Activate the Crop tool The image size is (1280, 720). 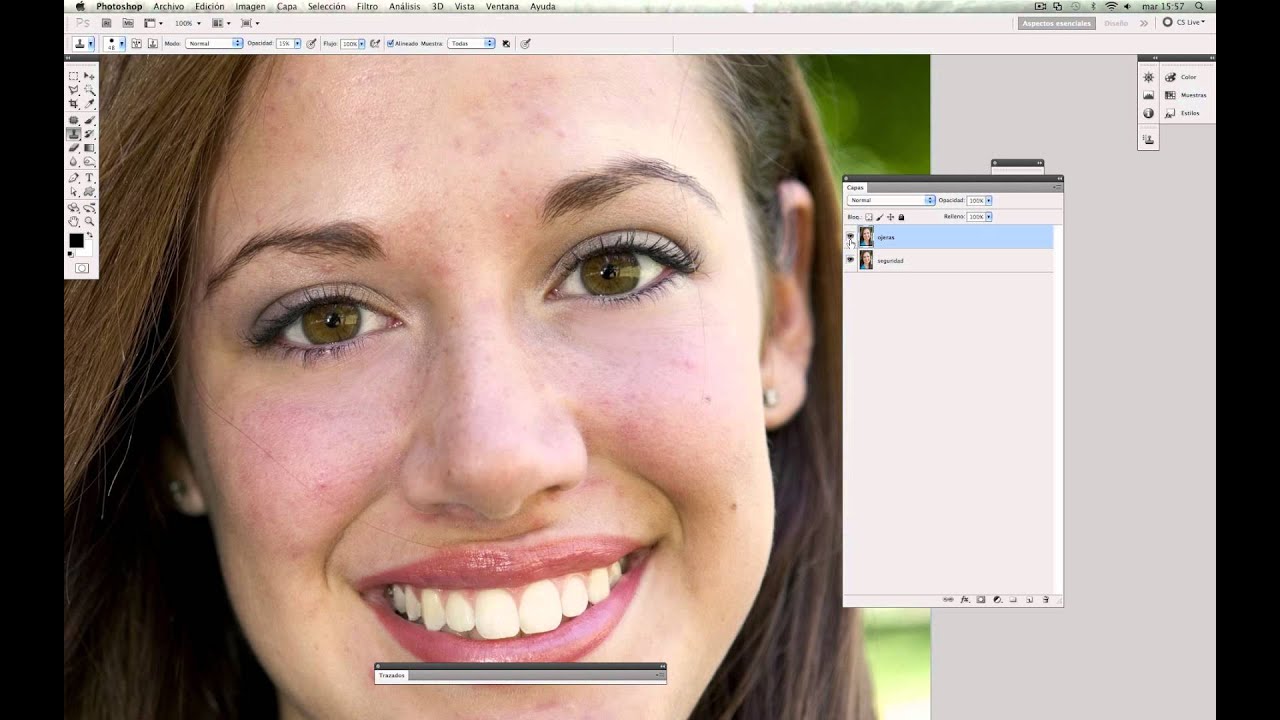coord(74,104)
